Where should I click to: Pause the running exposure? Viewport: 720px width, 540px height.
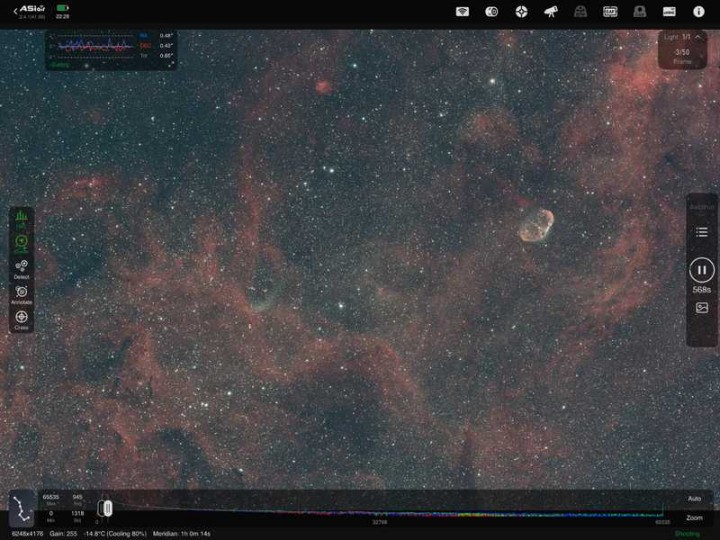[702, 269]
